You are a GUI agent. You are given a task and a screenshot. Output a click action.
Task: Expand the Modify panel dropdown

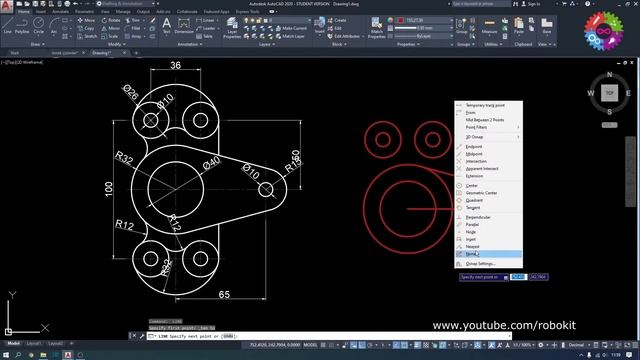(x=116, y=44)
